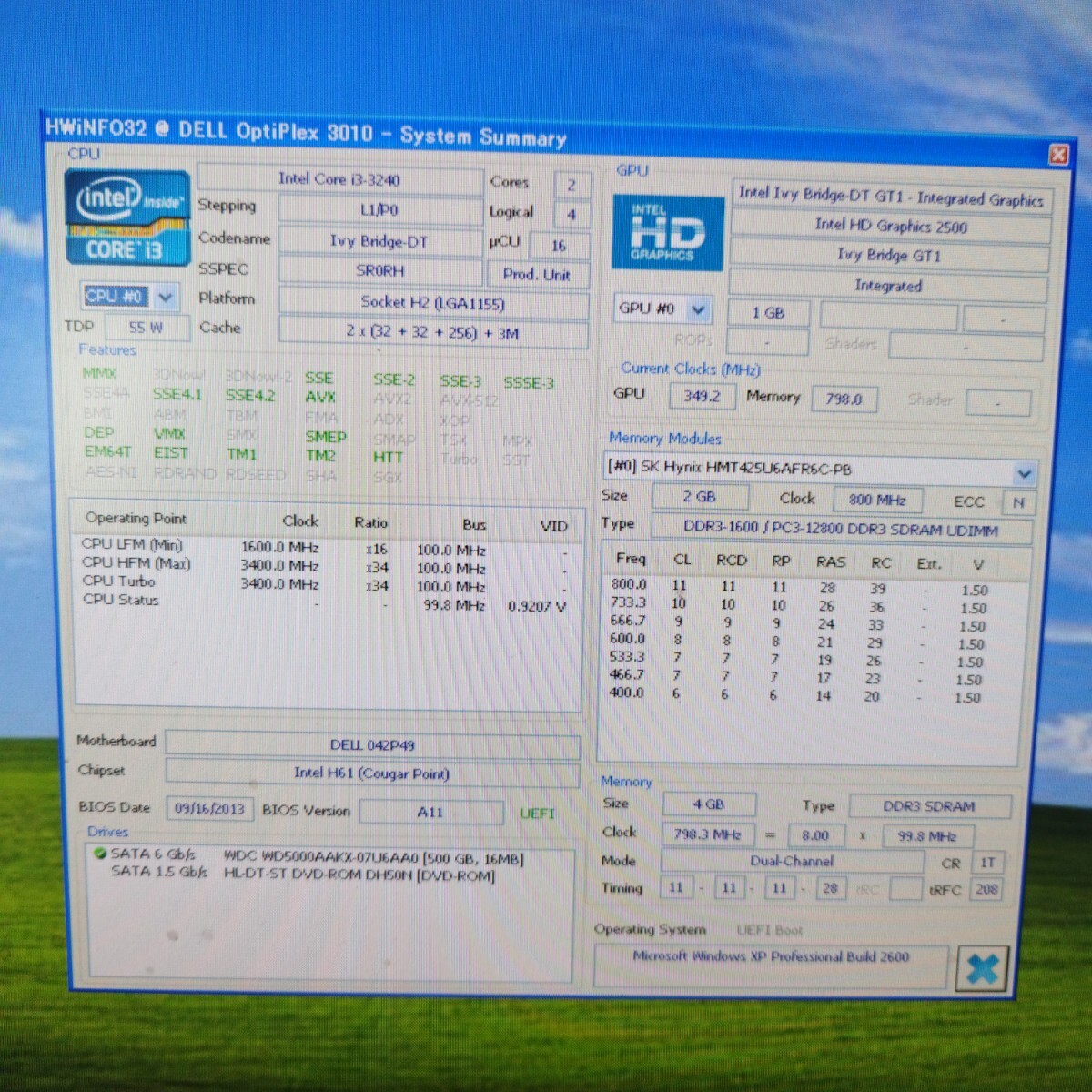Click the VID 0.9207 V value
Viewport: 1092px width, 1092px height.
click(x=537, y=607)
